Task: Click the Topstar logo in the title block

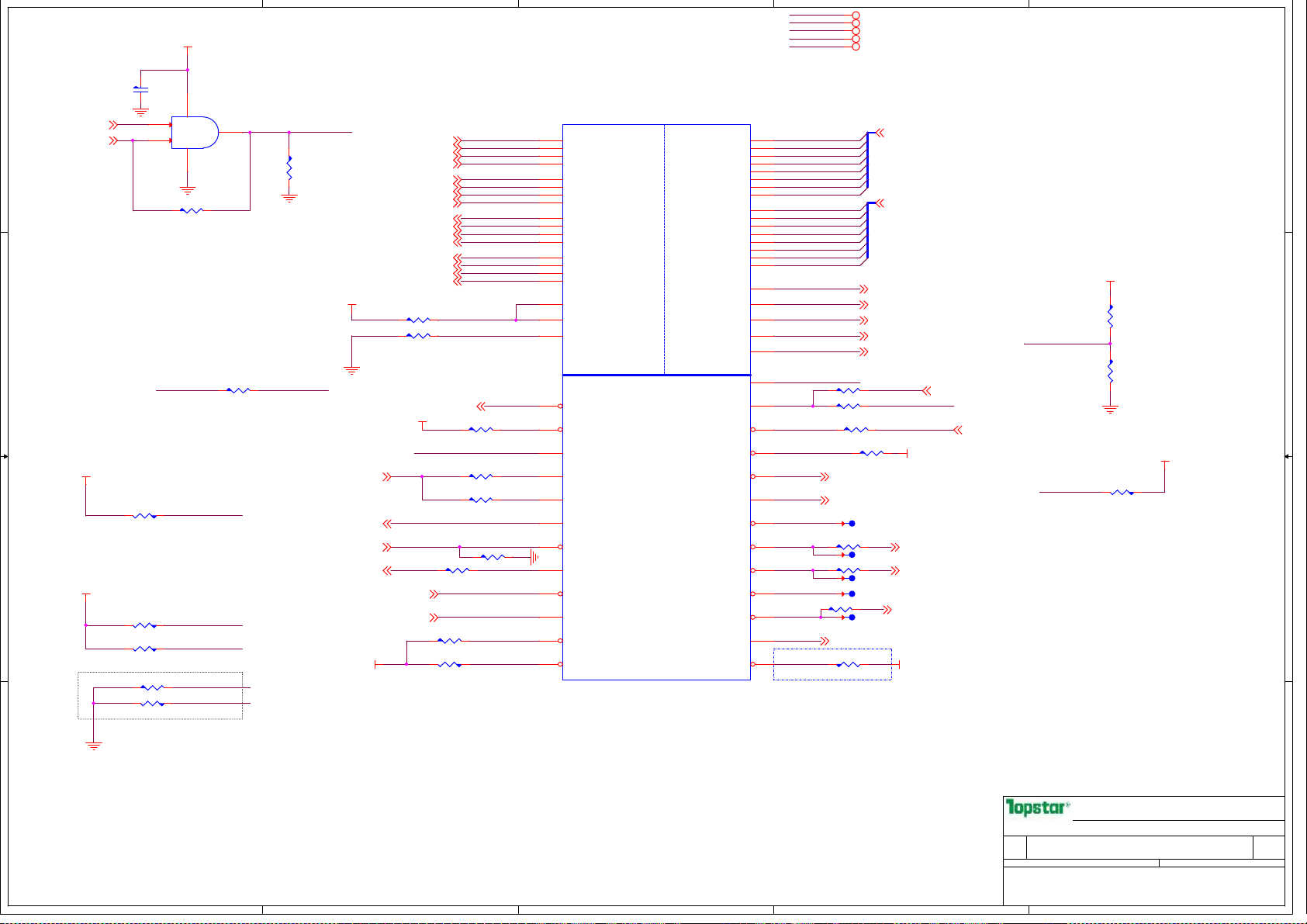Action: pos(1037,808)
